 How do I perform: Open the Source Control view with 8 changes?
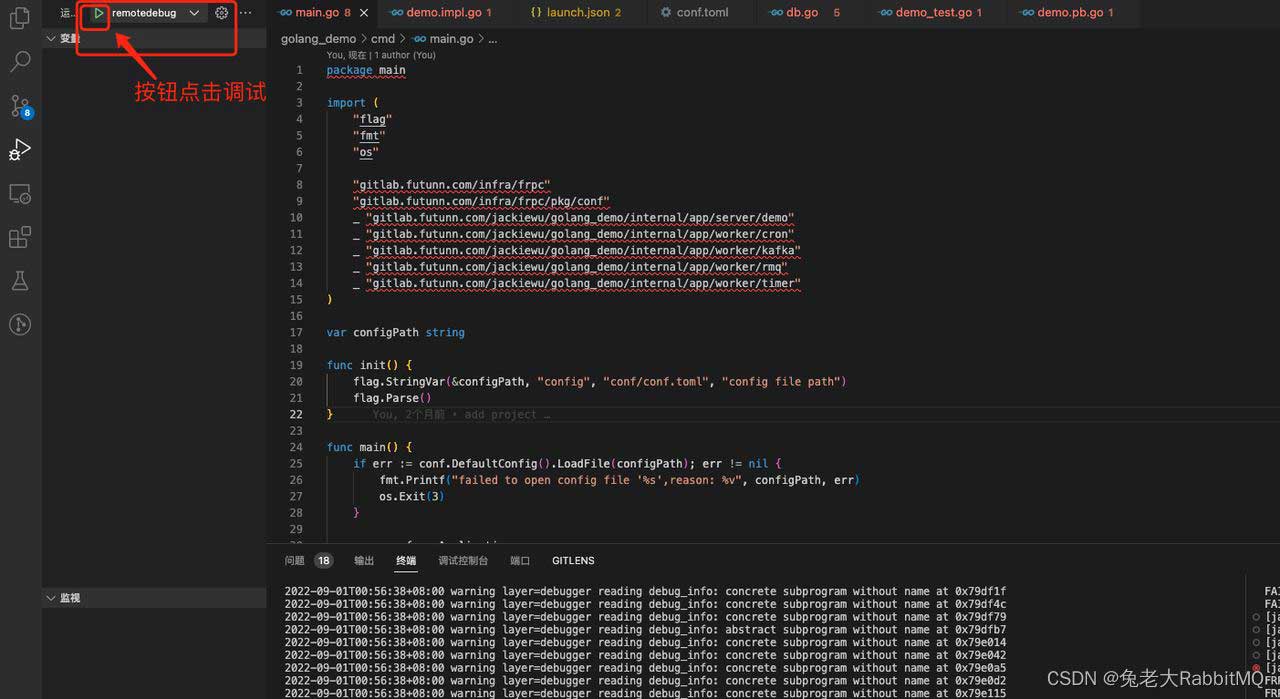point(20,105)
